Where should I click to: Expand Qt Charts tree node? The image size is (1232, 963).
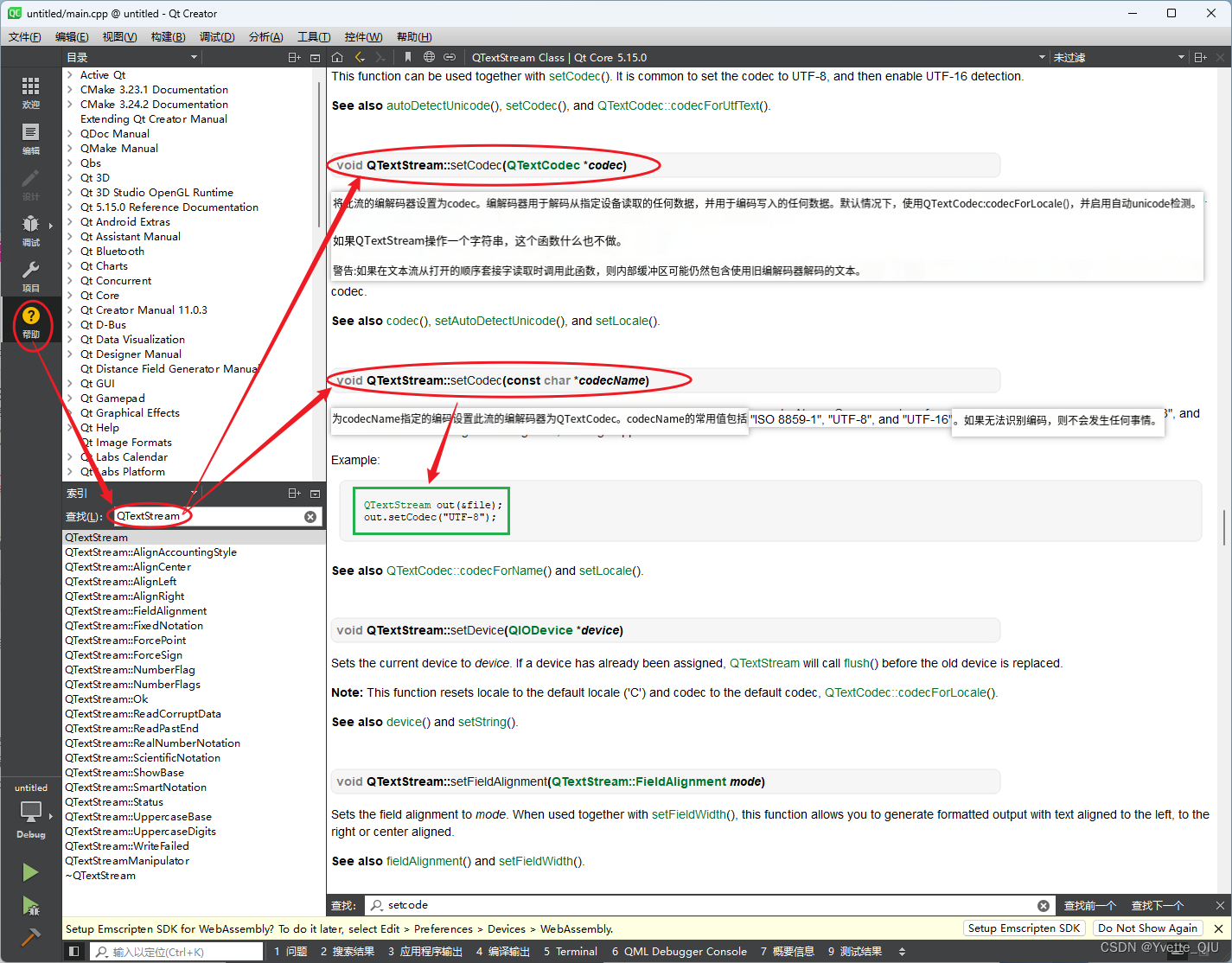(x=70, y=265)
